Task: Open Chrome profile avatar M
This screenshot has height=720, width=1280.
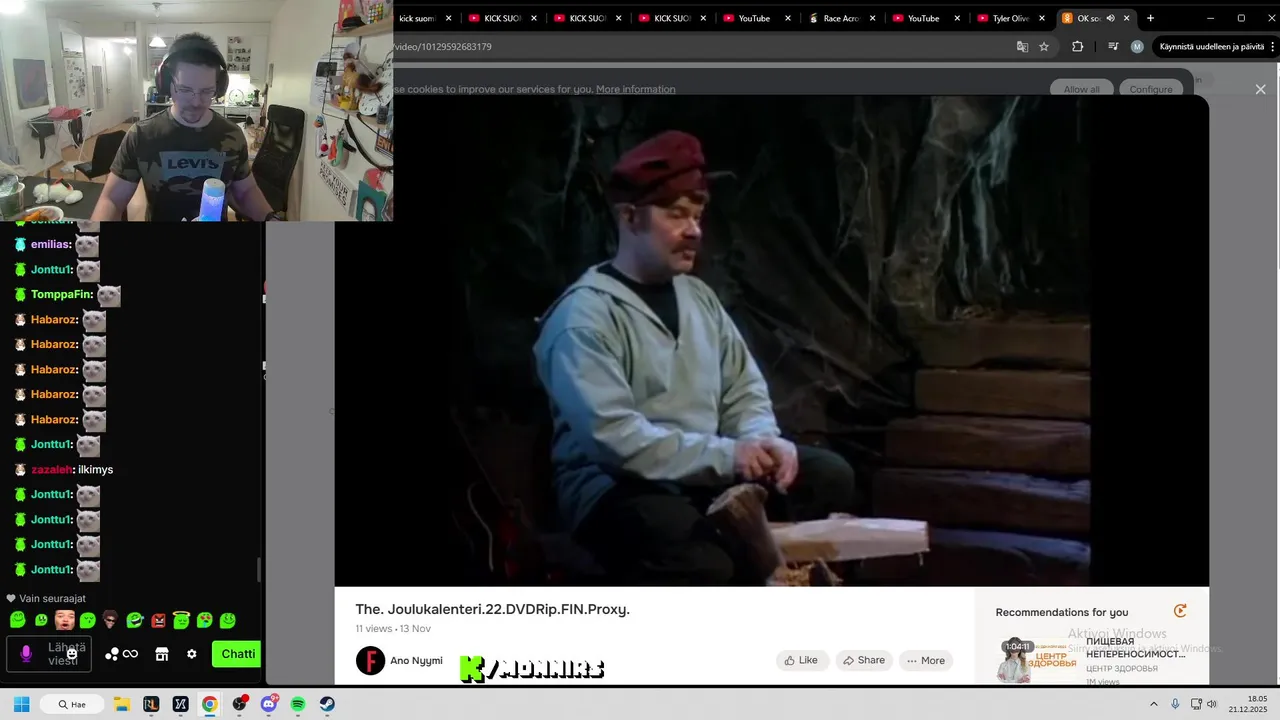Action: [1137, 46]
